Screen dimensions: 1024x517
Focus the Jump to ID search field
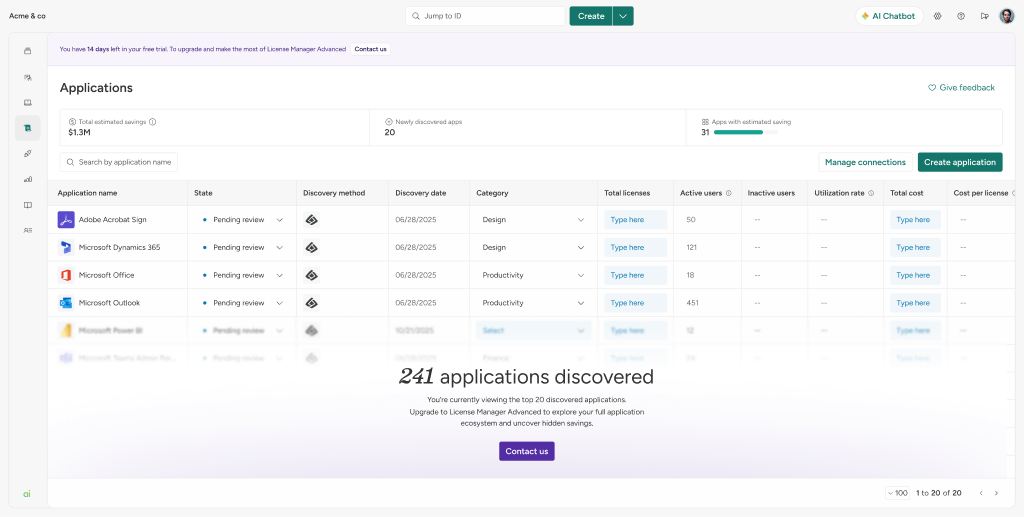[485, 16]
